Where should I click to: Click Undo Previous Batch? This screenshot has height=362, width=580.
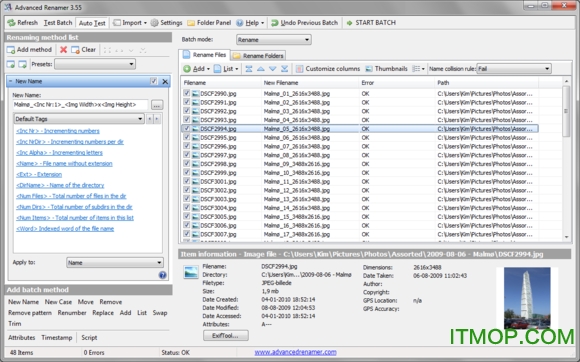pos(304,23)
